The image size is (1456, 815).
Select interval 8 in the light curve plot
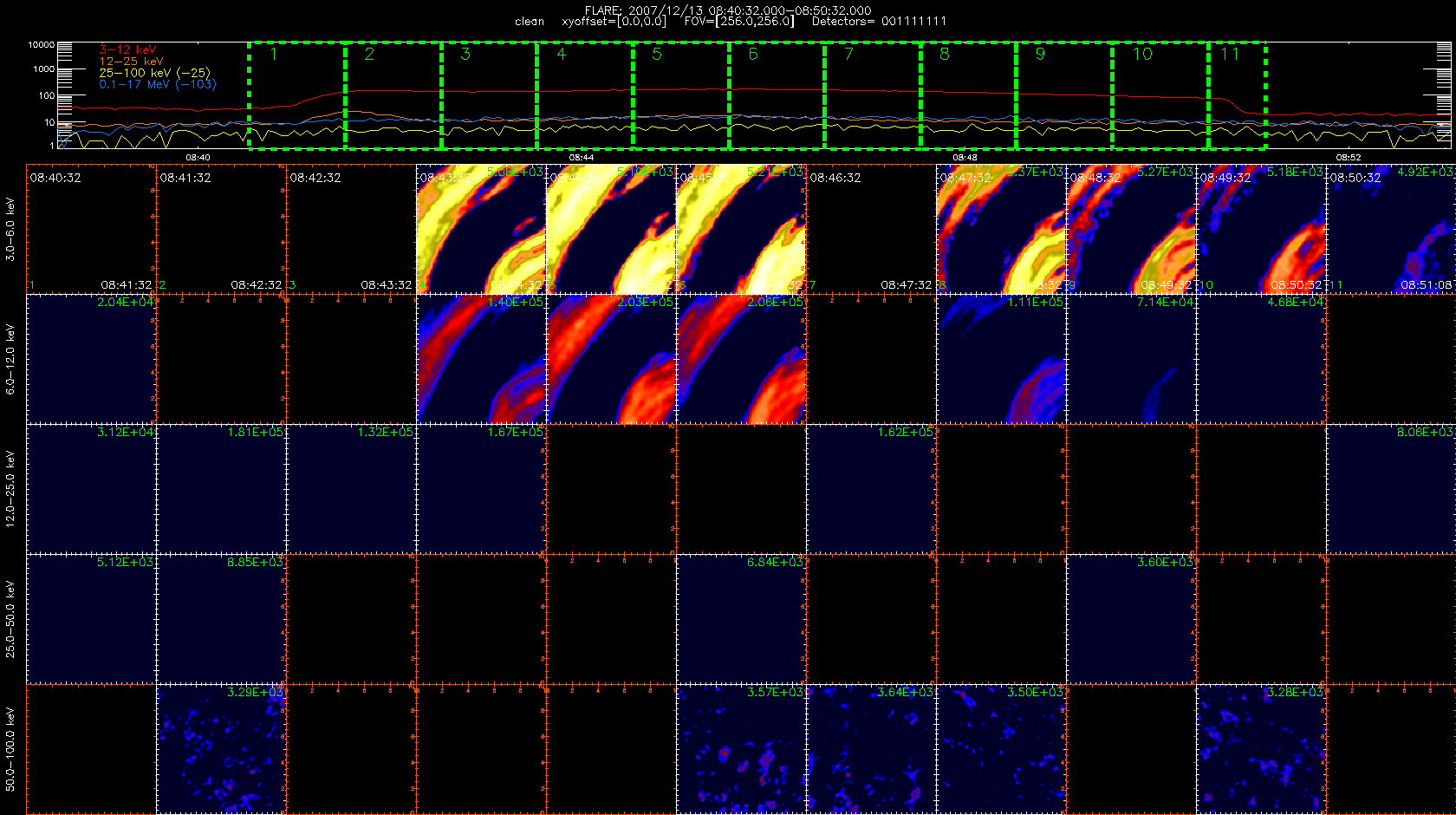click(968, 95)
